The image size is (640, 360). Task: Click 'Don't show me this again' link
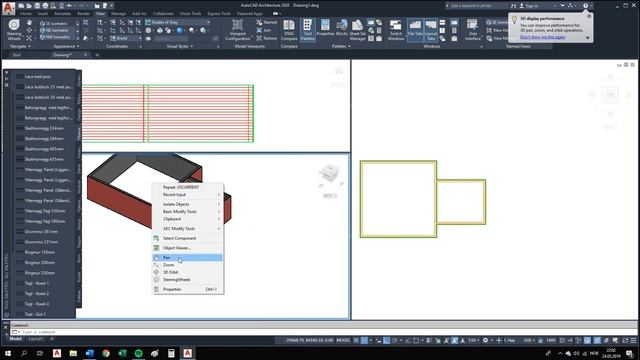pos(542,37)
